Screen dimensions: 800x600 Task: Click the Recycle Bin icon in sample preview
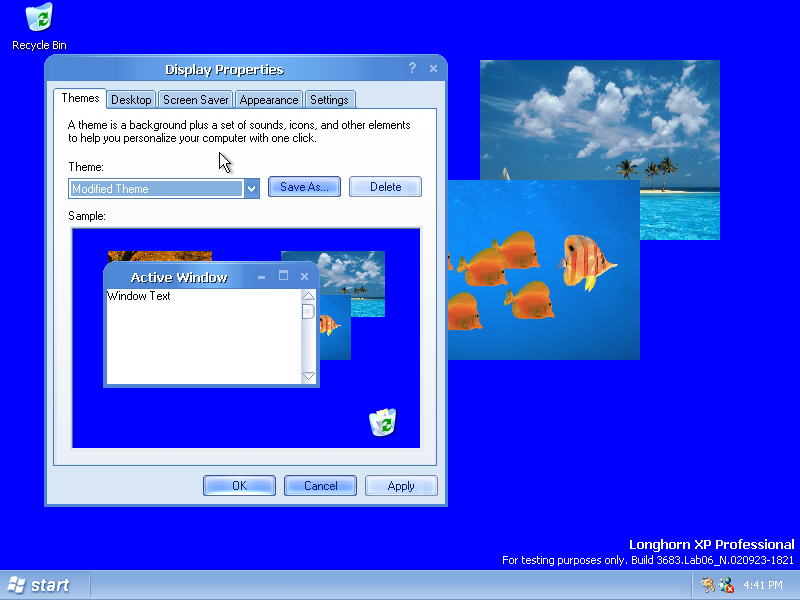coord(383,422)
